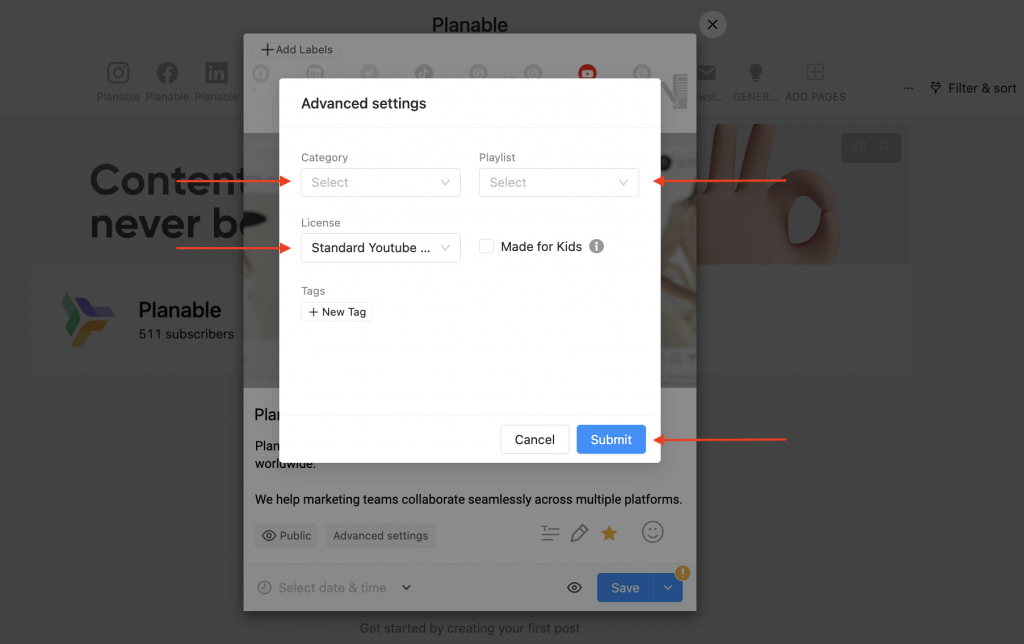Screen dimensions: 1024x644
Task: Open the Instagram Planable page
Action: 118,72
